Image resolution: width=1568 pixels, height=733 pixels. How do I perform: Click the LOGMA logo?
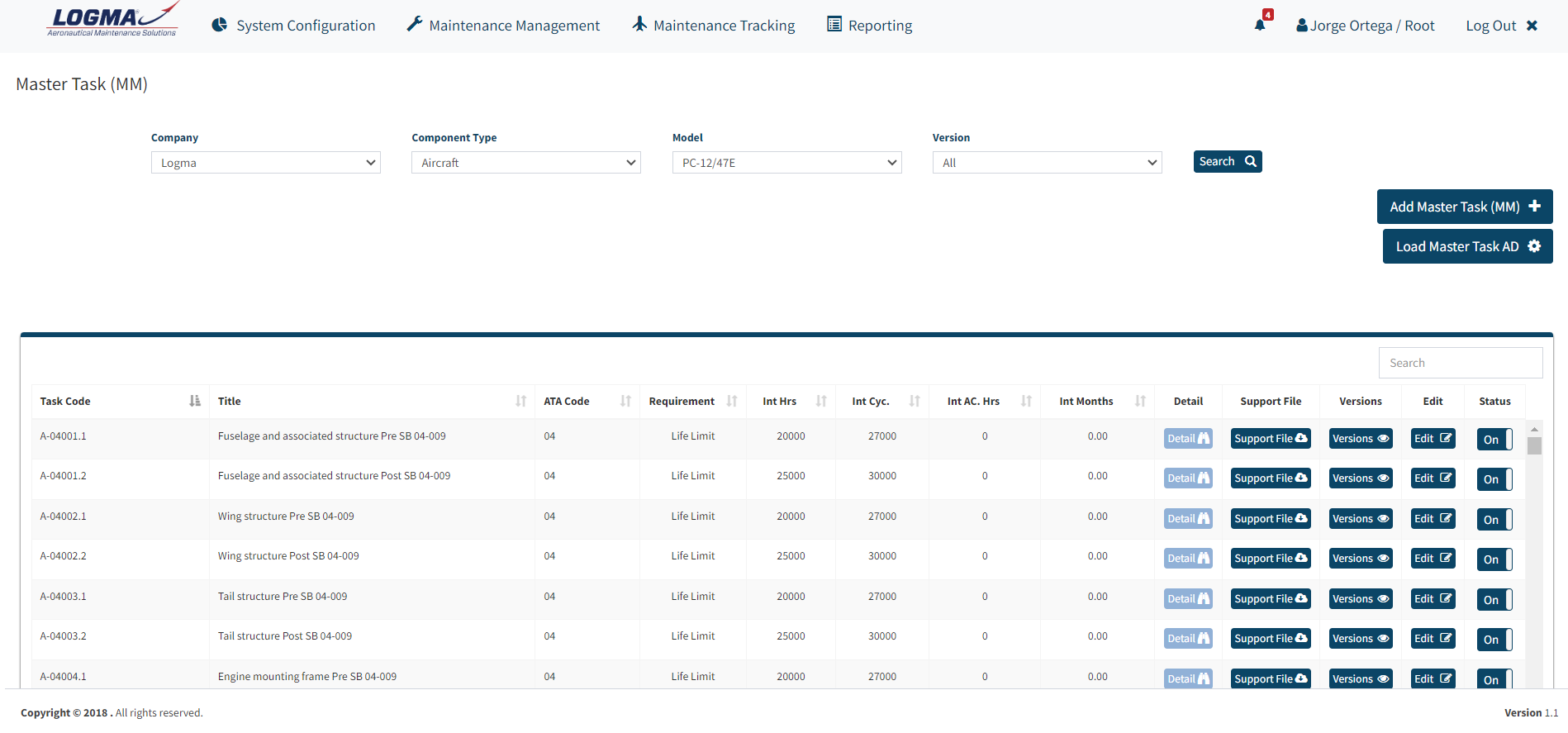point(112,20)
